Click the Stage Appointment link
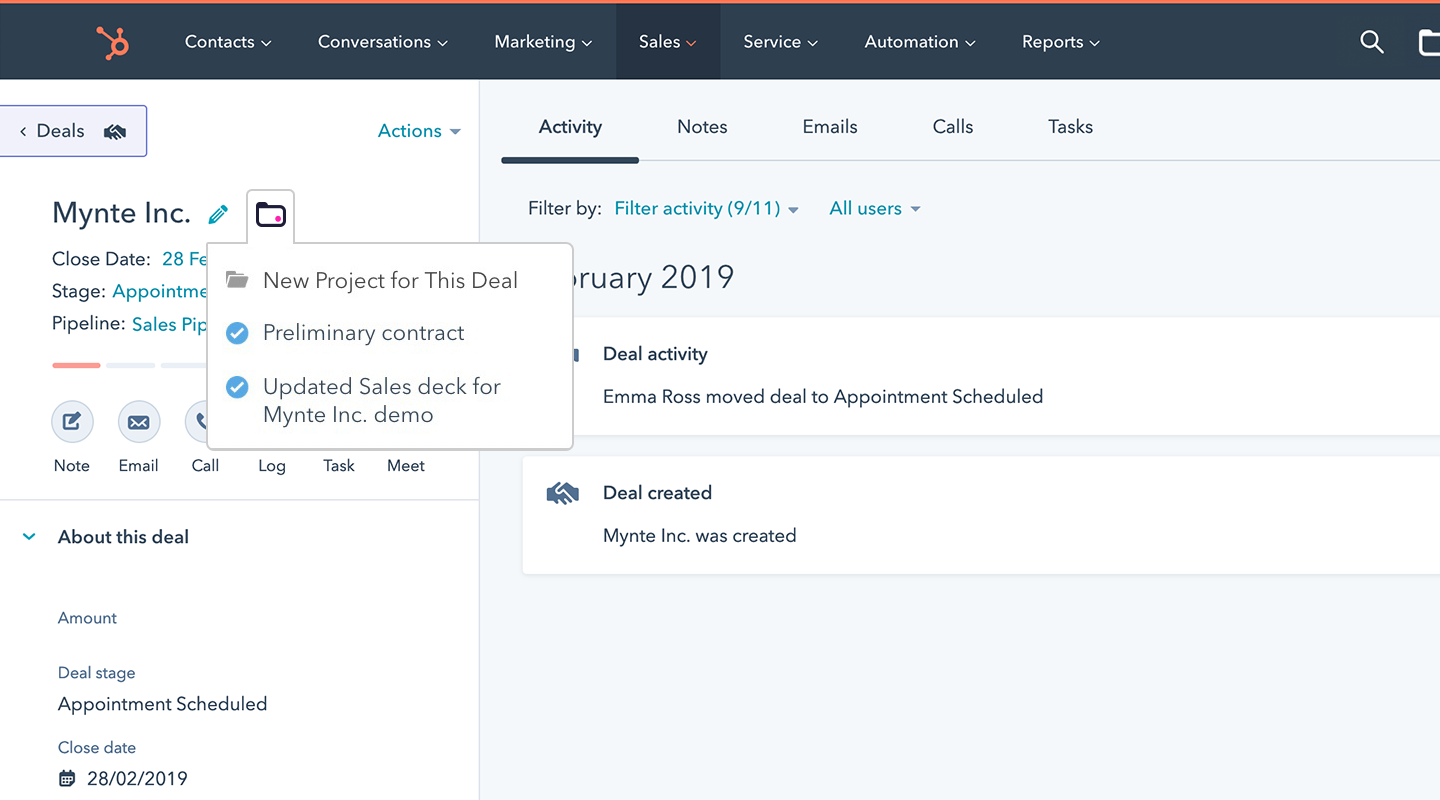This screenshot has width=1440, height=800. pos(160,291)
